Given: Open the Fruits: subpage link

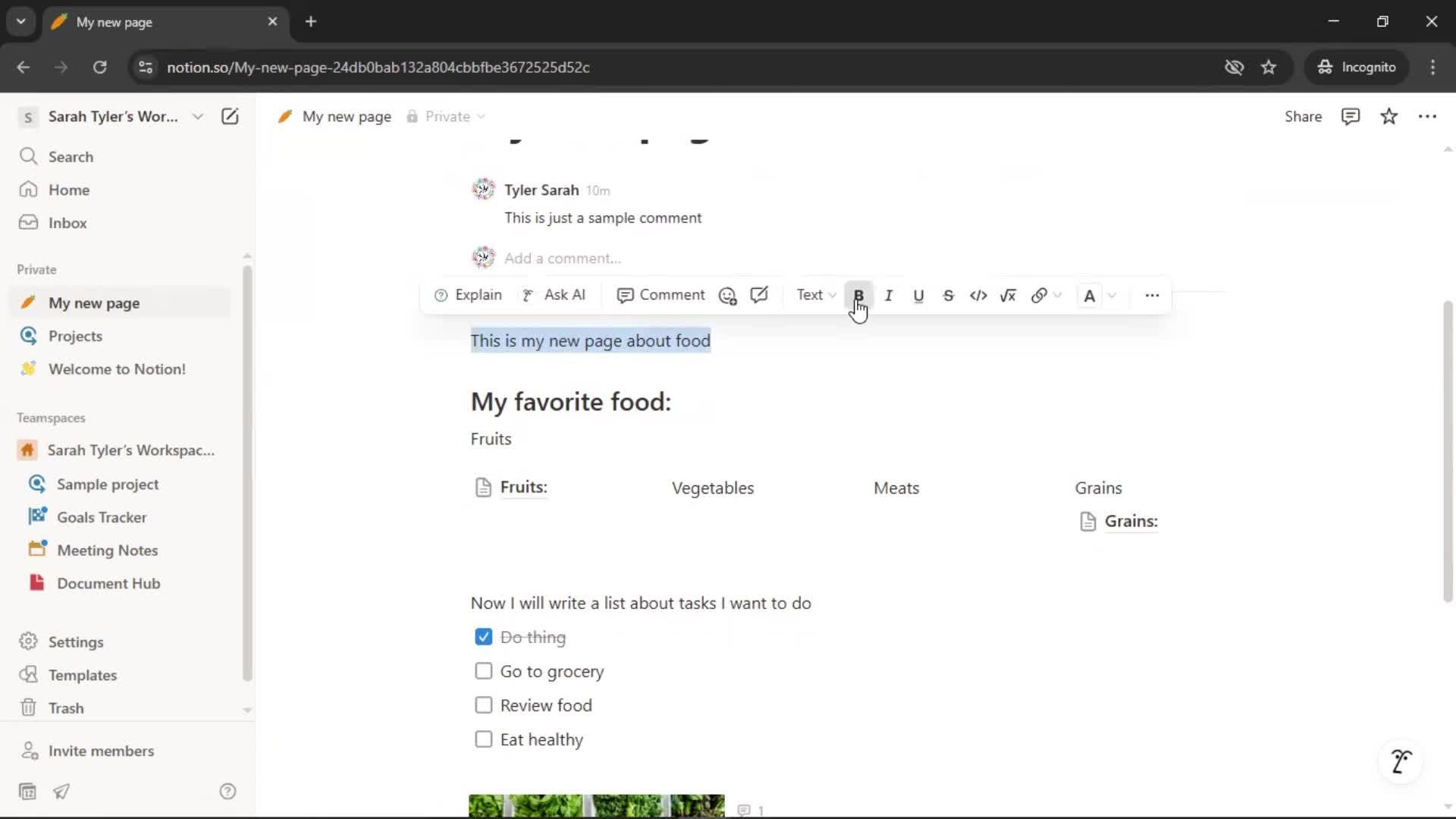Looking at the screenshot, I should [x=511, y=488].
